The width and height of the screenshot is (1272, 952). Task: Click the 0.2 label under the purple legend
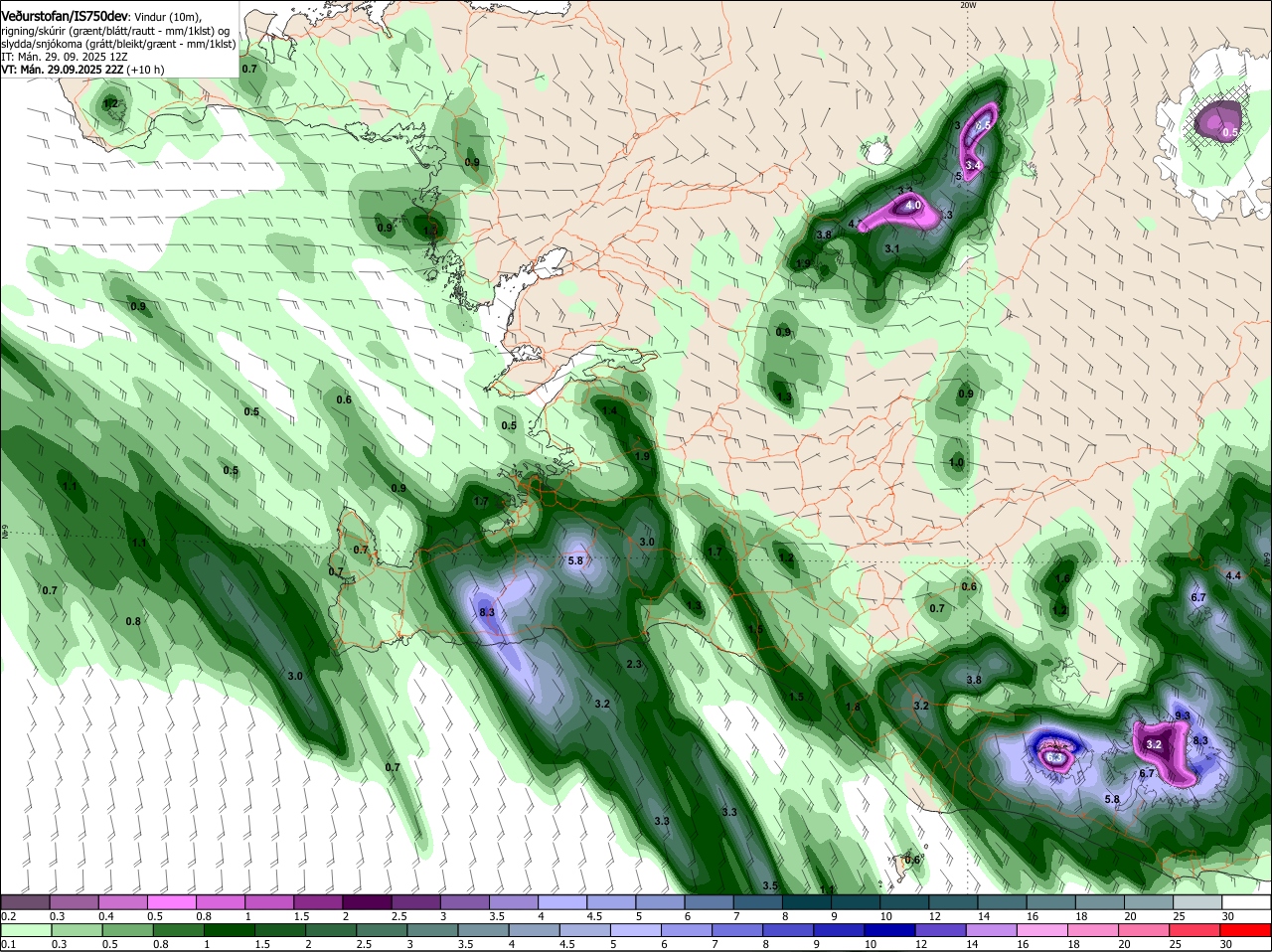point(8,916)
